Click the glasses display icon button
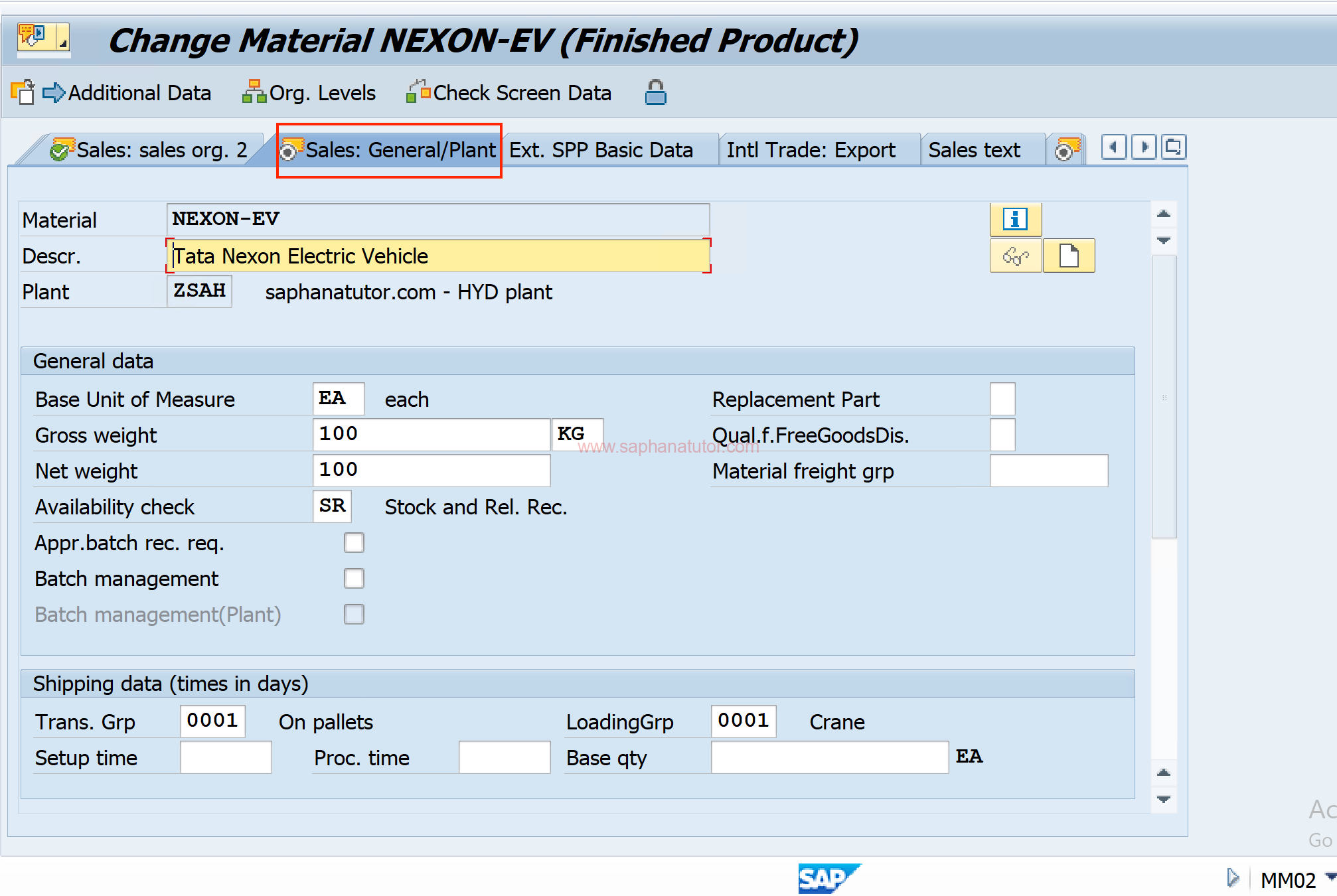Screen dimensions: 1337x896 click(1015, 256)
